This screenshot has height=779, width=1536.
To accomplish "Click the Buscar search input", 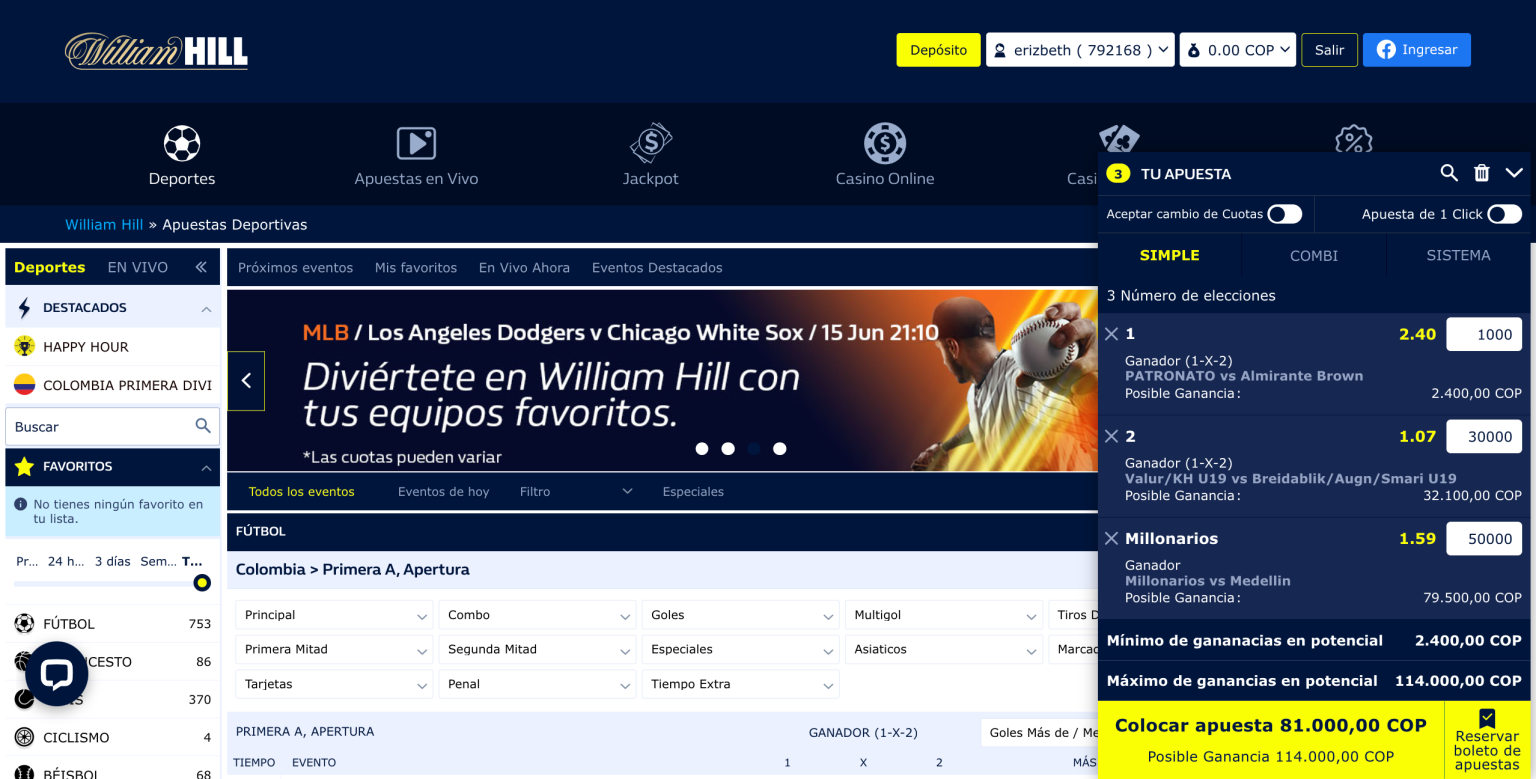I will tap(112, 426).
